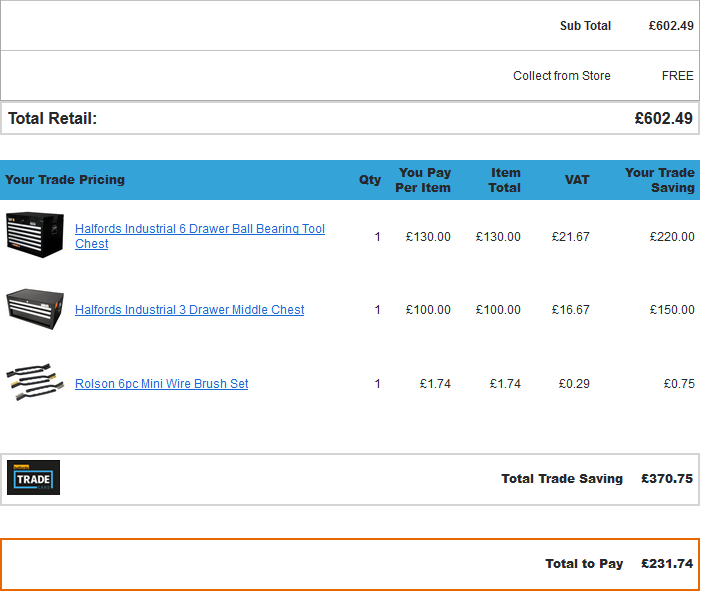This screenshot has height=596, width=706.
Task: Click the FREE delivery value
Action: click(678, 76)
